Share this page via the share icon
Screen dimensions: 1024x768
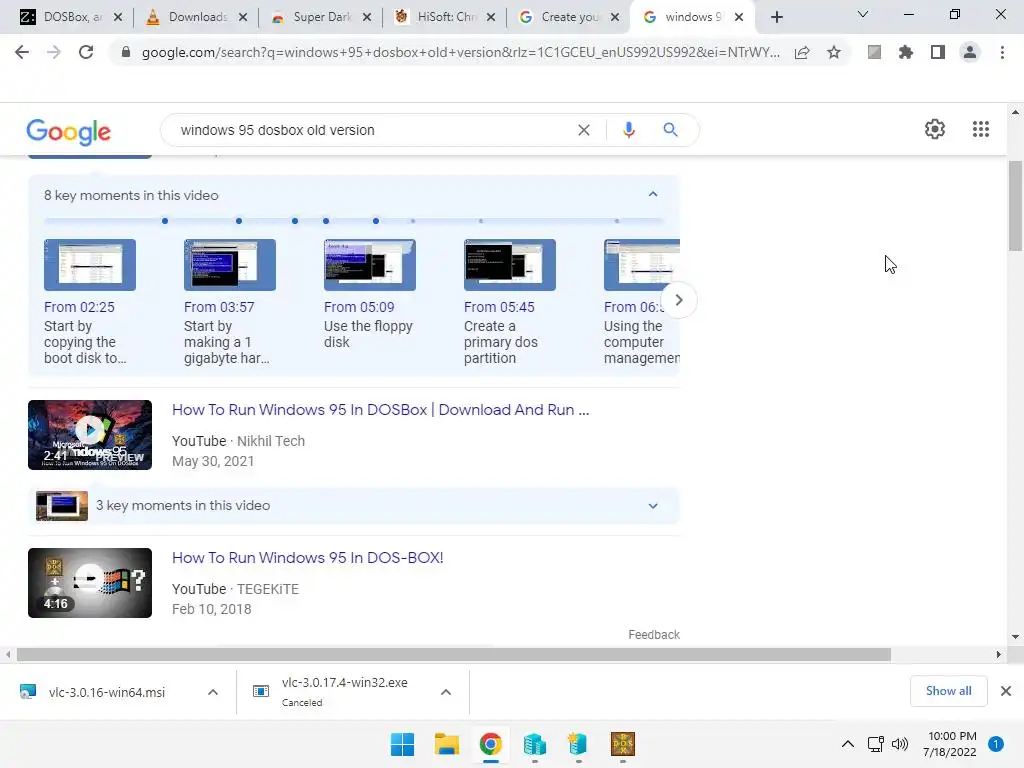(x=802, y=52)
